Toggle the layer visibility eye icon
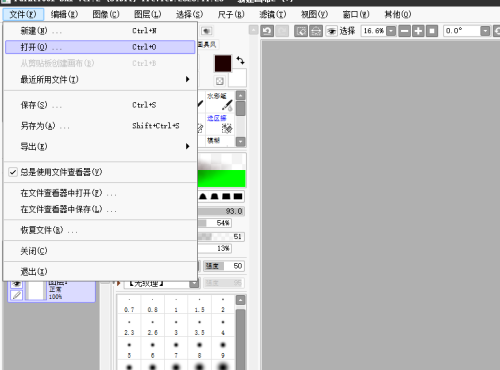 click(x=16, y=284)
